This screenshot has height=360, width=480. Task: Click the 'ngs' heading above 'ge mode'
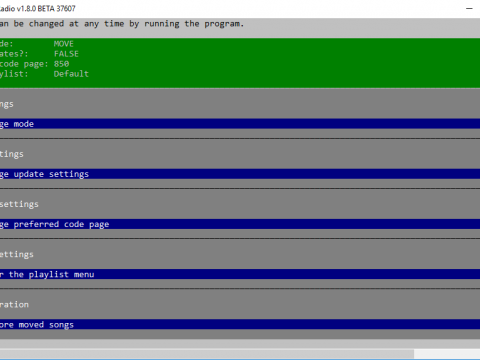[7, 104]
